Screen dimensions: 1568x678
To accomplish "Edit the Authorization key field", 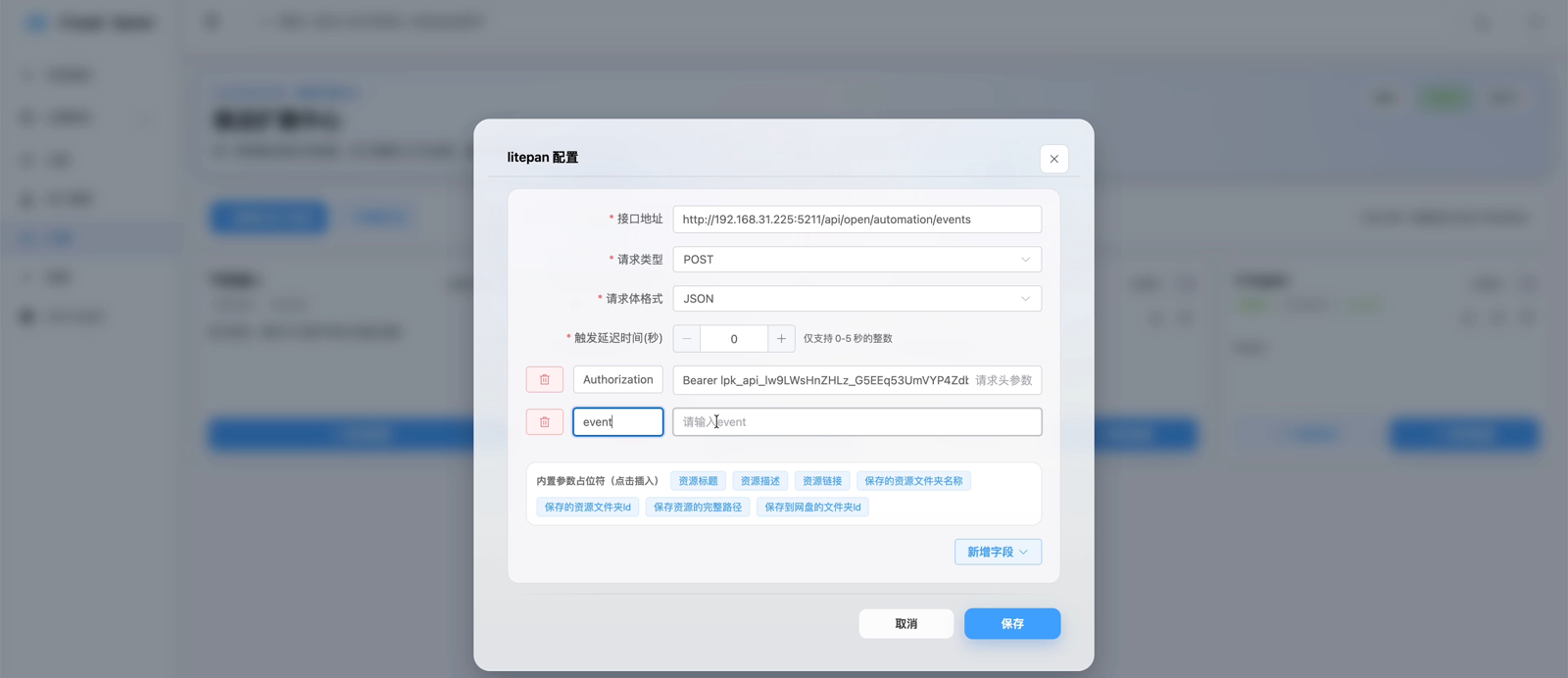I will click(618, 380).
